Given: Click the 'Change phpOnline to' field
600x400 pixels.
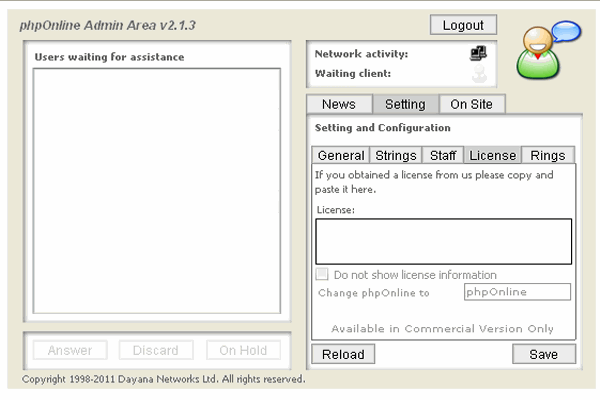Looking at the screenshot, I should tap(517, 292).
